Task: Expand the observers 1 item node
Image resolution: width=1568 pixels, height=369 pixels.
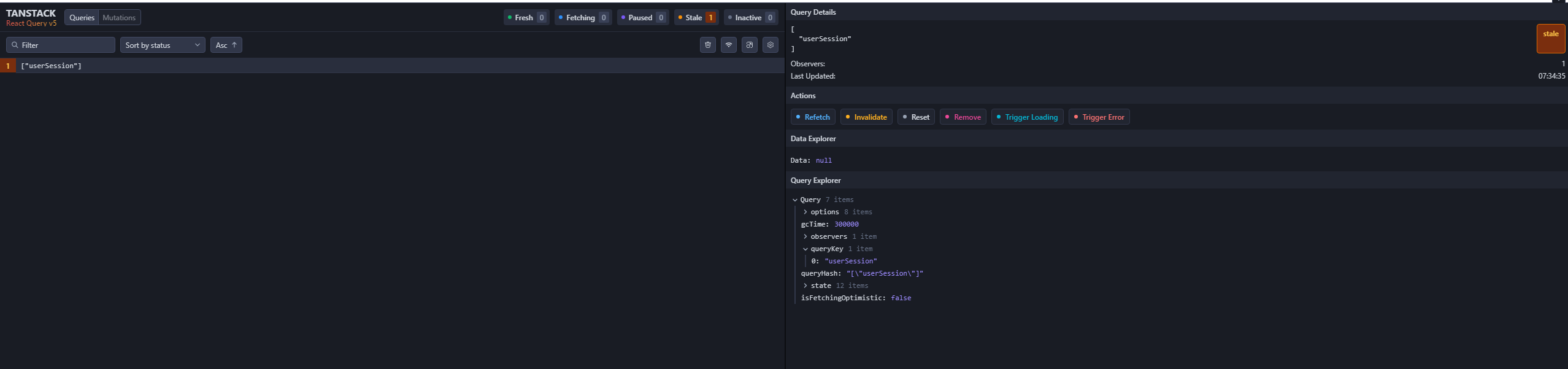Action: (x=840, y=236)
